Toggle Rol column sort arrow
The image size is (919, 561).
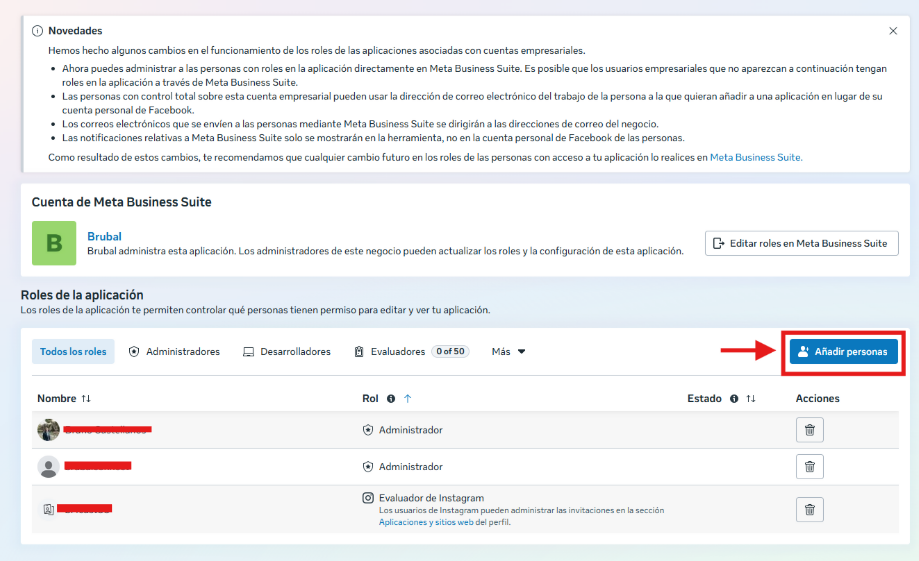point(408,399)
